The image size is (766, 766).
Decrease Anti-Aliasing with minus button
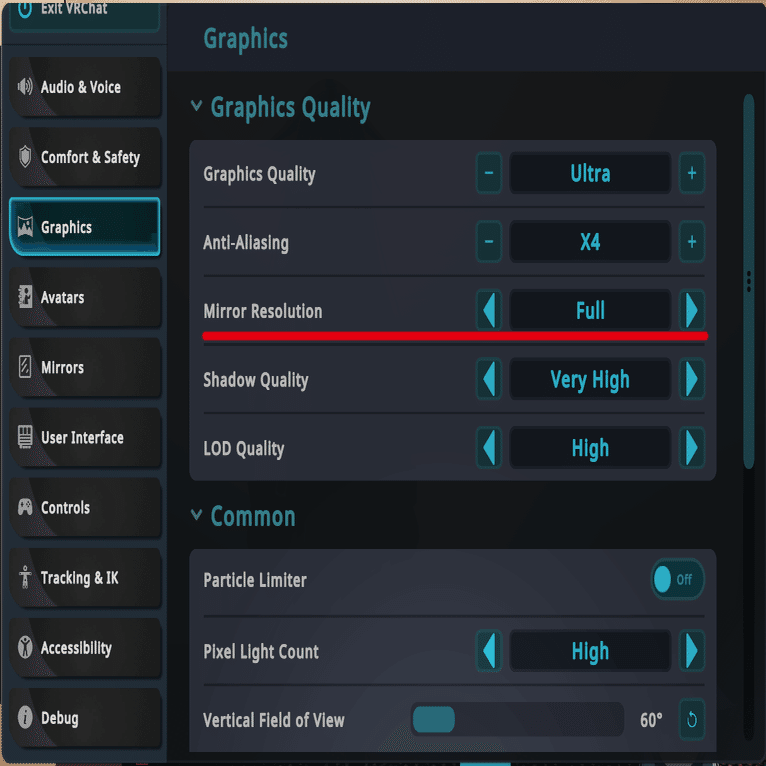click(488, 242)
